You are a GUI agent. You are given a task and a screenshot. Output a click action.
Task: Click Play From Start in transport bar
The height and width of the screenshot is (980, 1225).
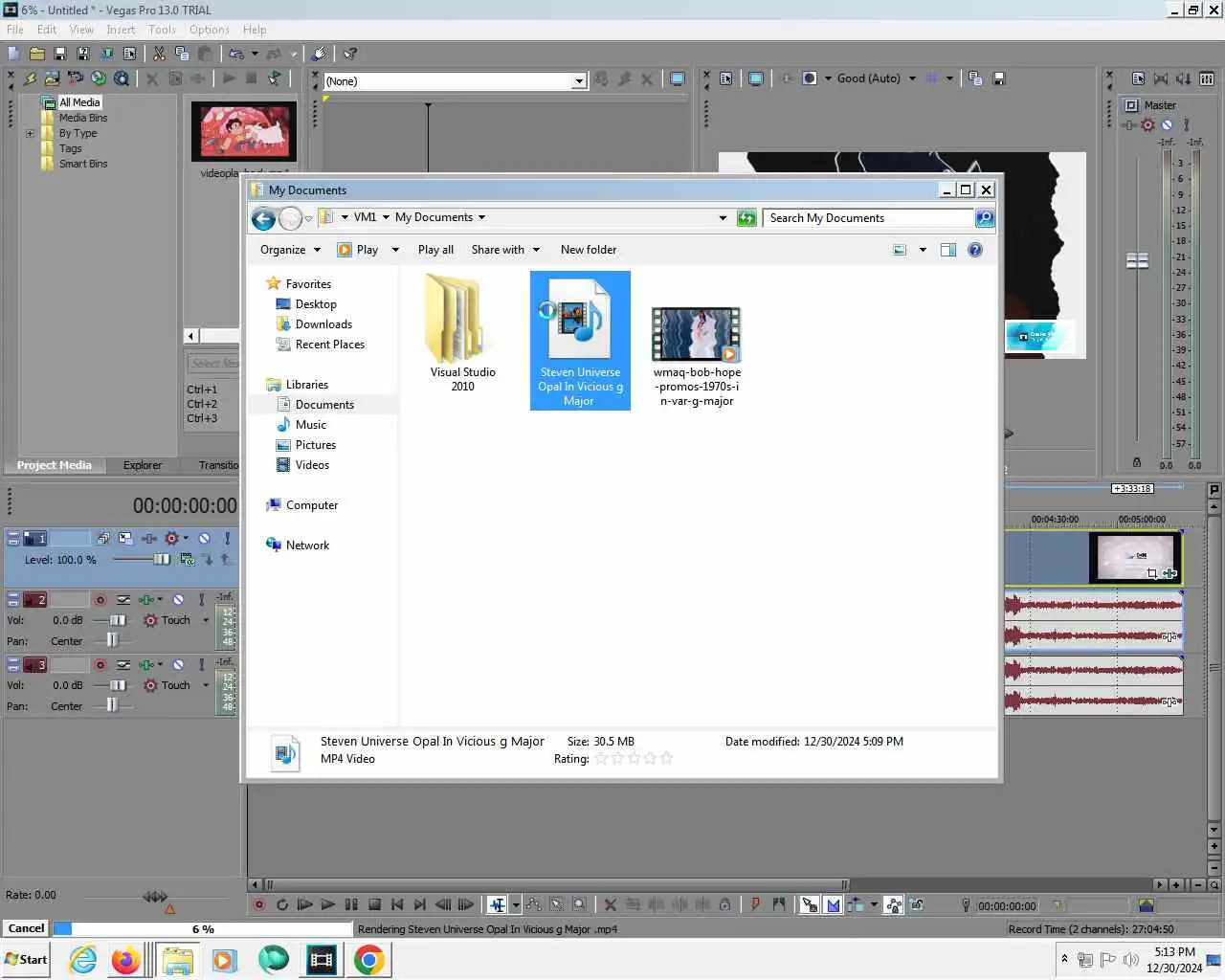click(305, 904)
